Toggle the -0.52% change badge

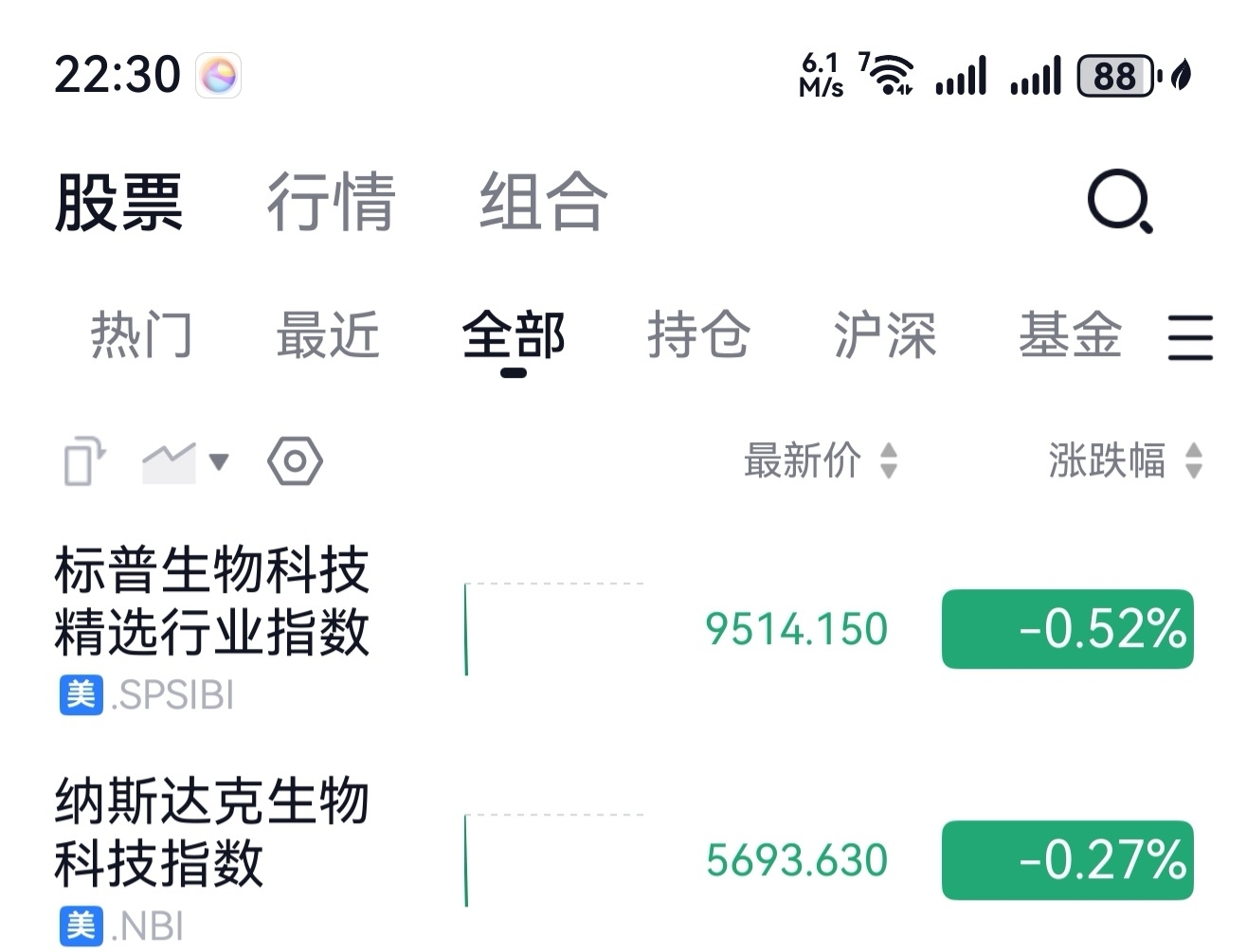coord(1067,629)
